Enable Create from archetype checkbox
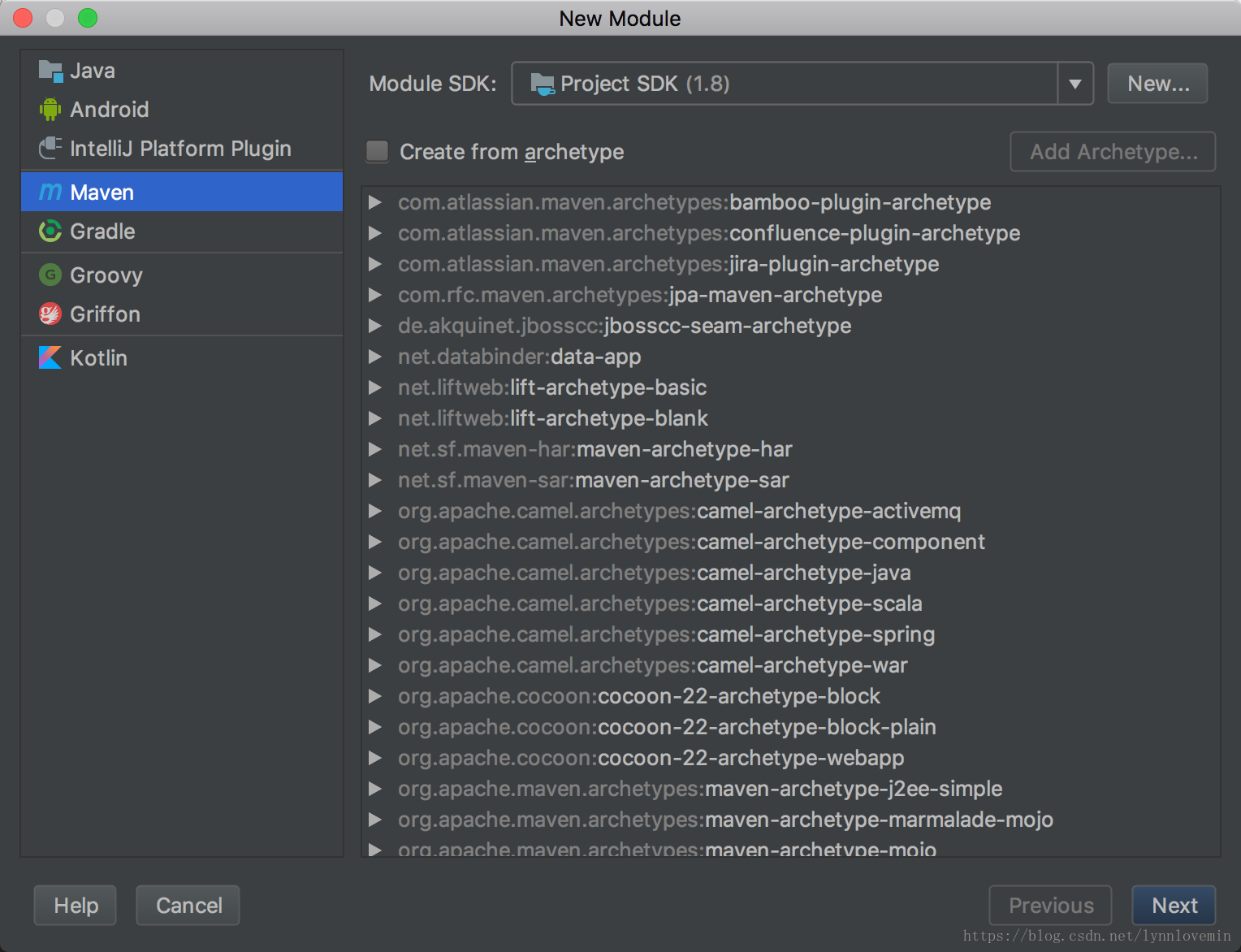The height and width of the screenshot is (952, 1241). click(377, 151)
